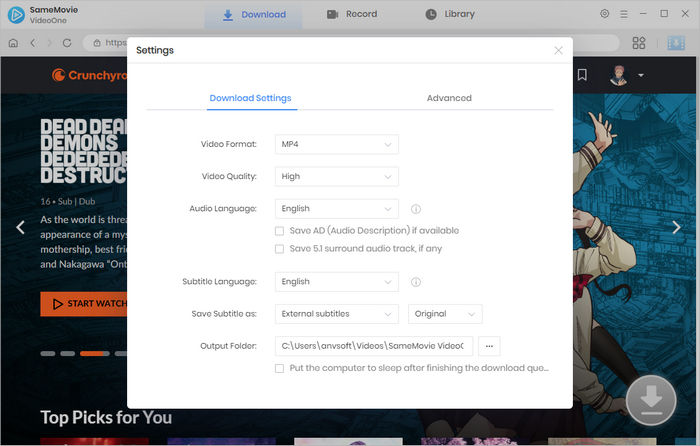The height and width of the screenshot is (446, 700).
Task: Click info icon beside Subtitle Language
Action: click(x=415, y=282)
